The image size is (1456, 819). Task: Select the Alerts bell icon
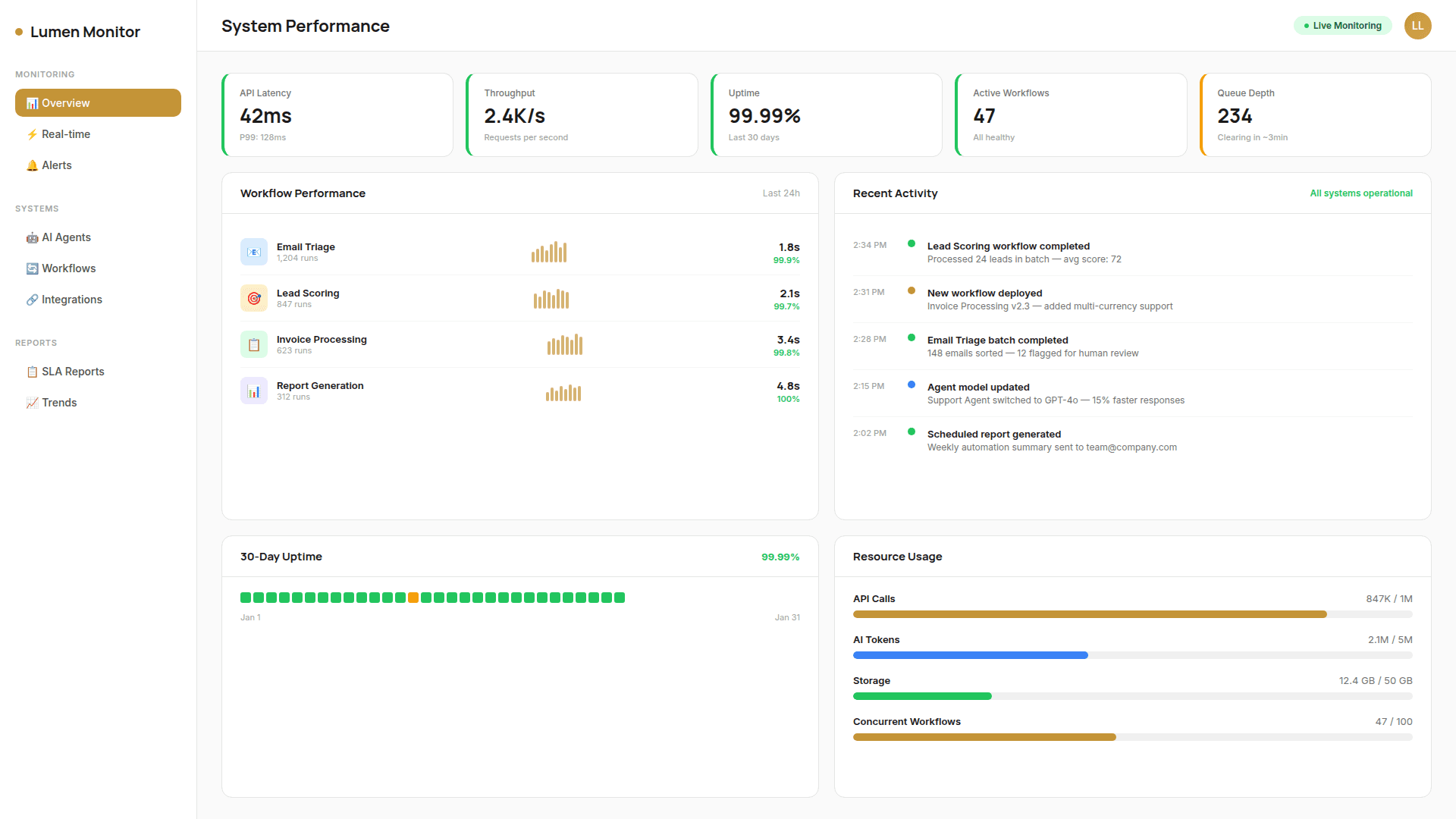(32, 165)
